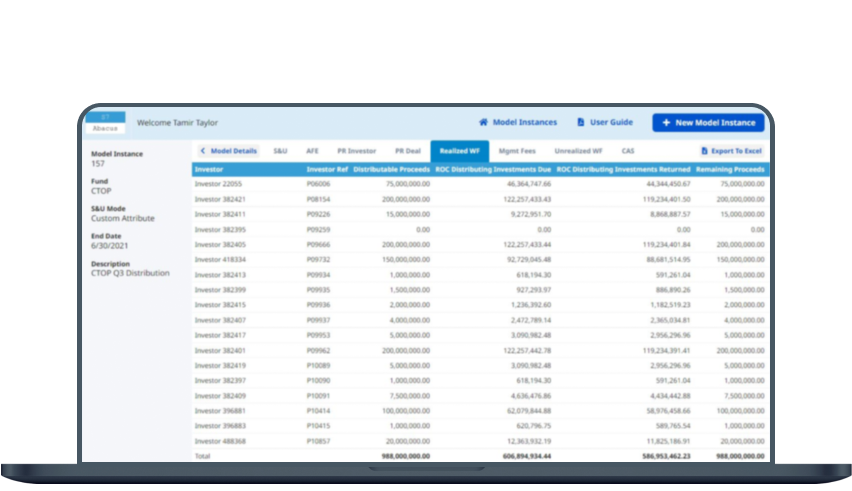Click the home icon beside Model Instances
The image size is (852, 491).
click(483, 122)
